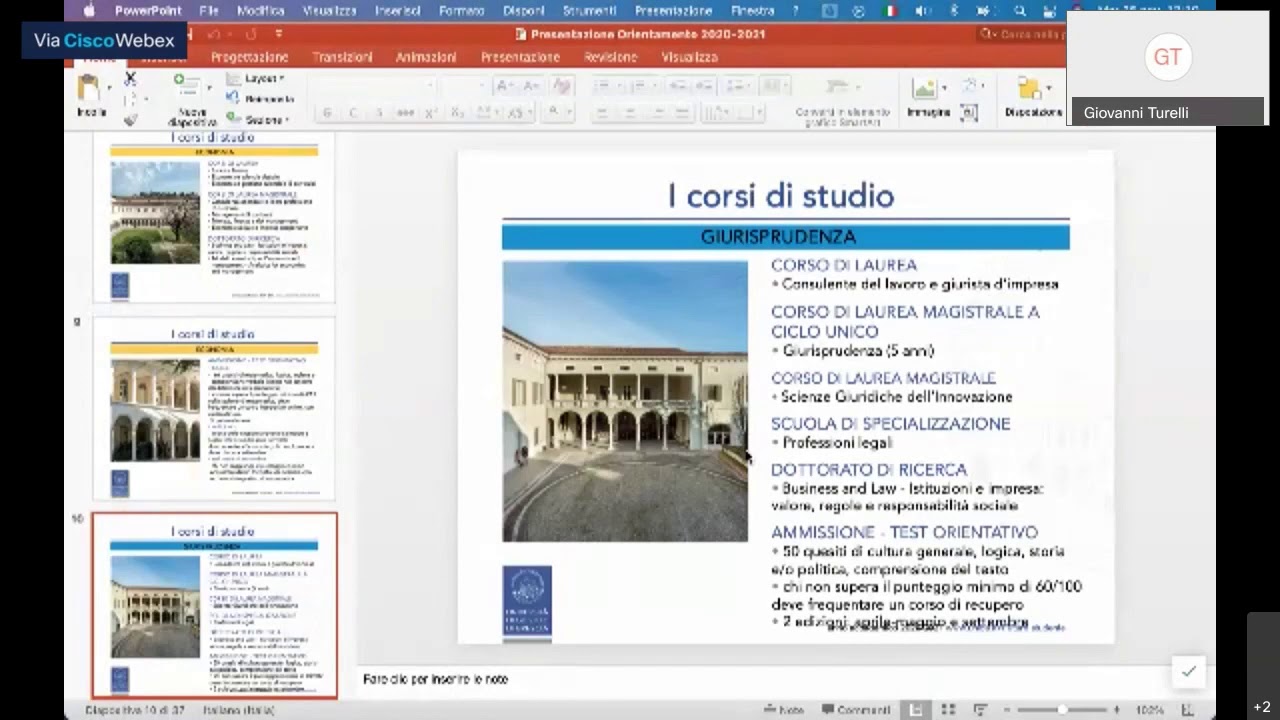Click decrease indent icon
This screenshot has height=720, width=1280.
[679, 86]
